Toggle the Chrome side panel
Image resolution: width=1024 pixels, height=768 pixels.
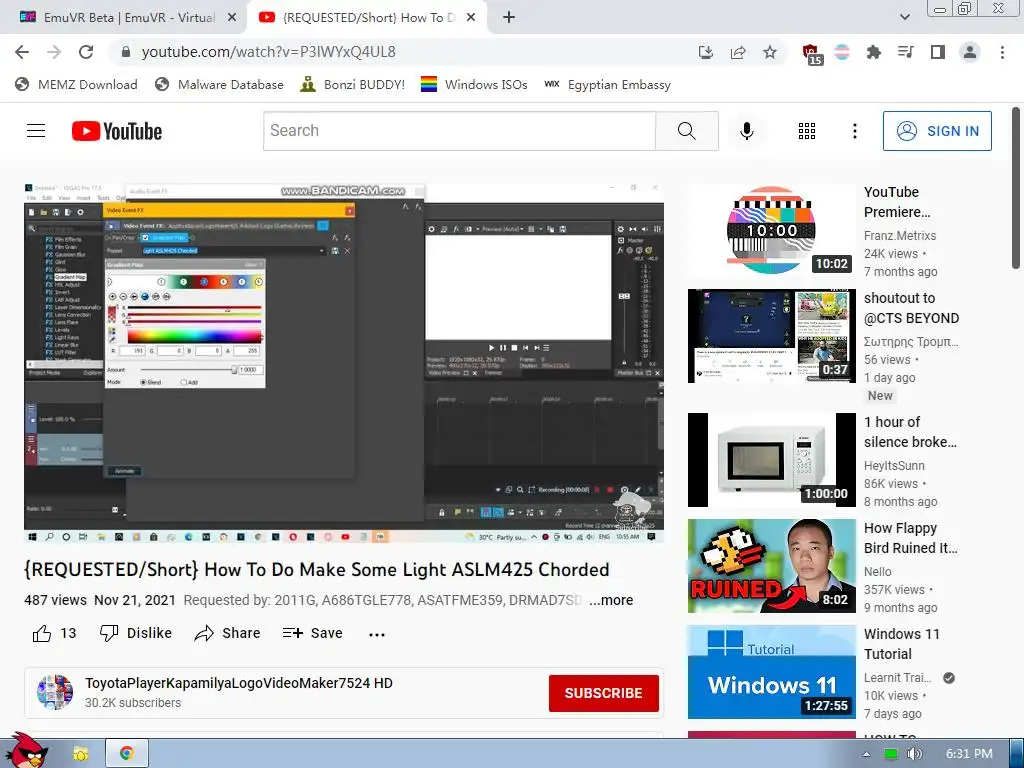(x=938, y=52)
